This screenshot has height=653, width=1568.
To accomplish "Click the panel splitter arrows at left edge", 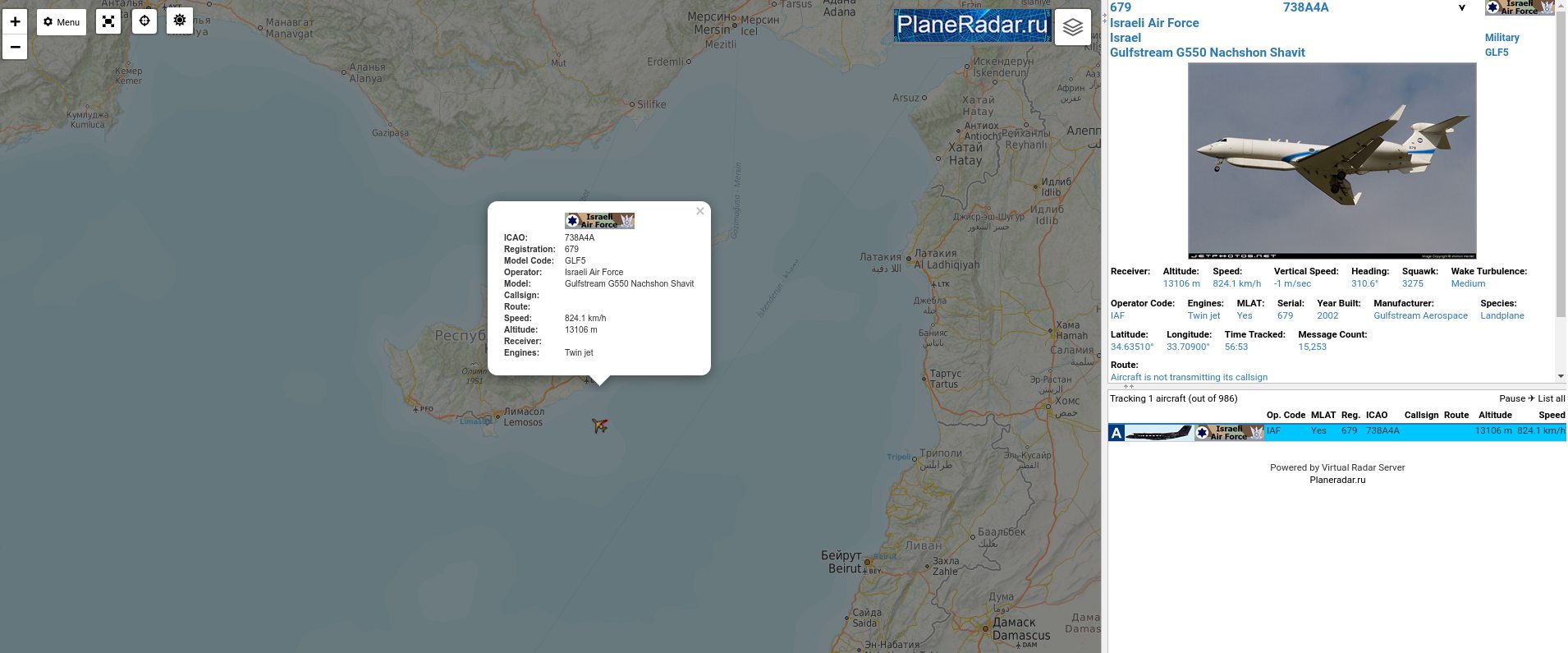I will coord(1104,16).
